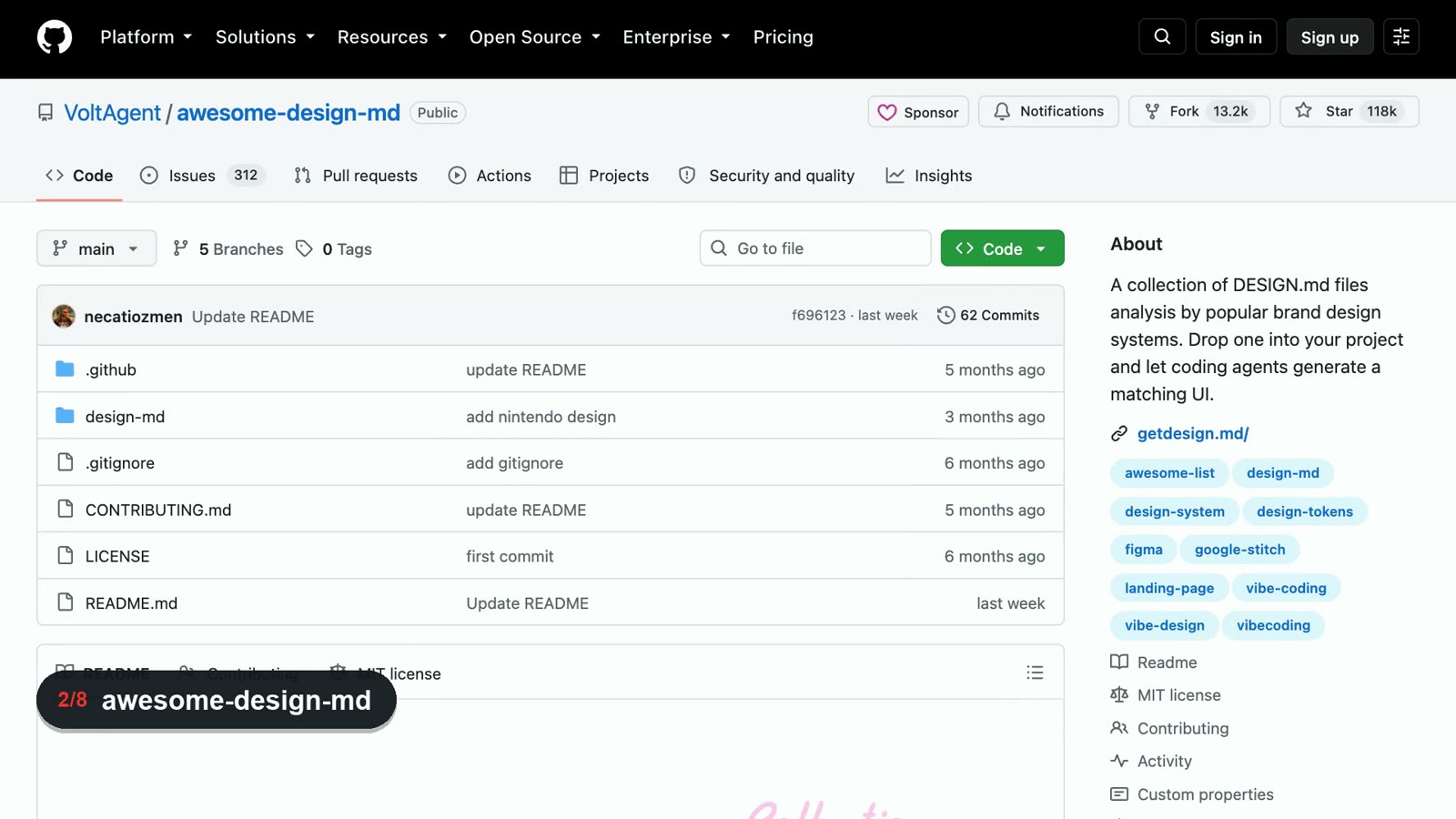The image size is (1456, 819).
Task: Expand the green Code dropdown
Action: point(1002,248)
